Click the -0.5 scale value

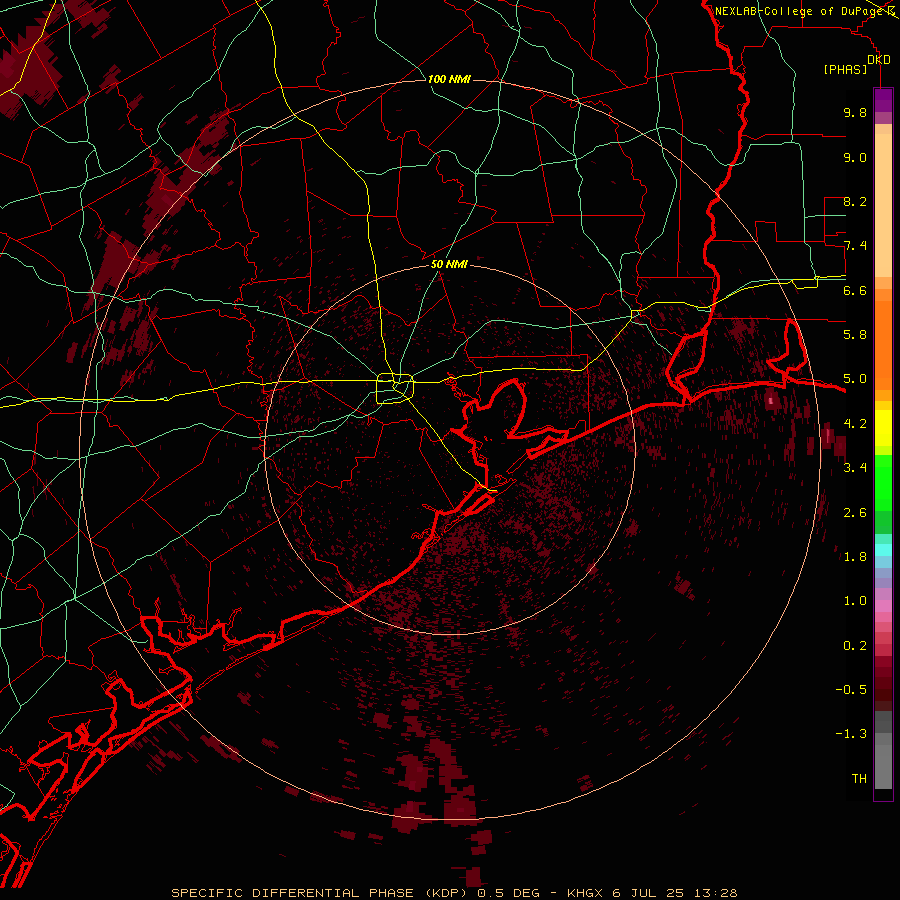pos(851,689)
